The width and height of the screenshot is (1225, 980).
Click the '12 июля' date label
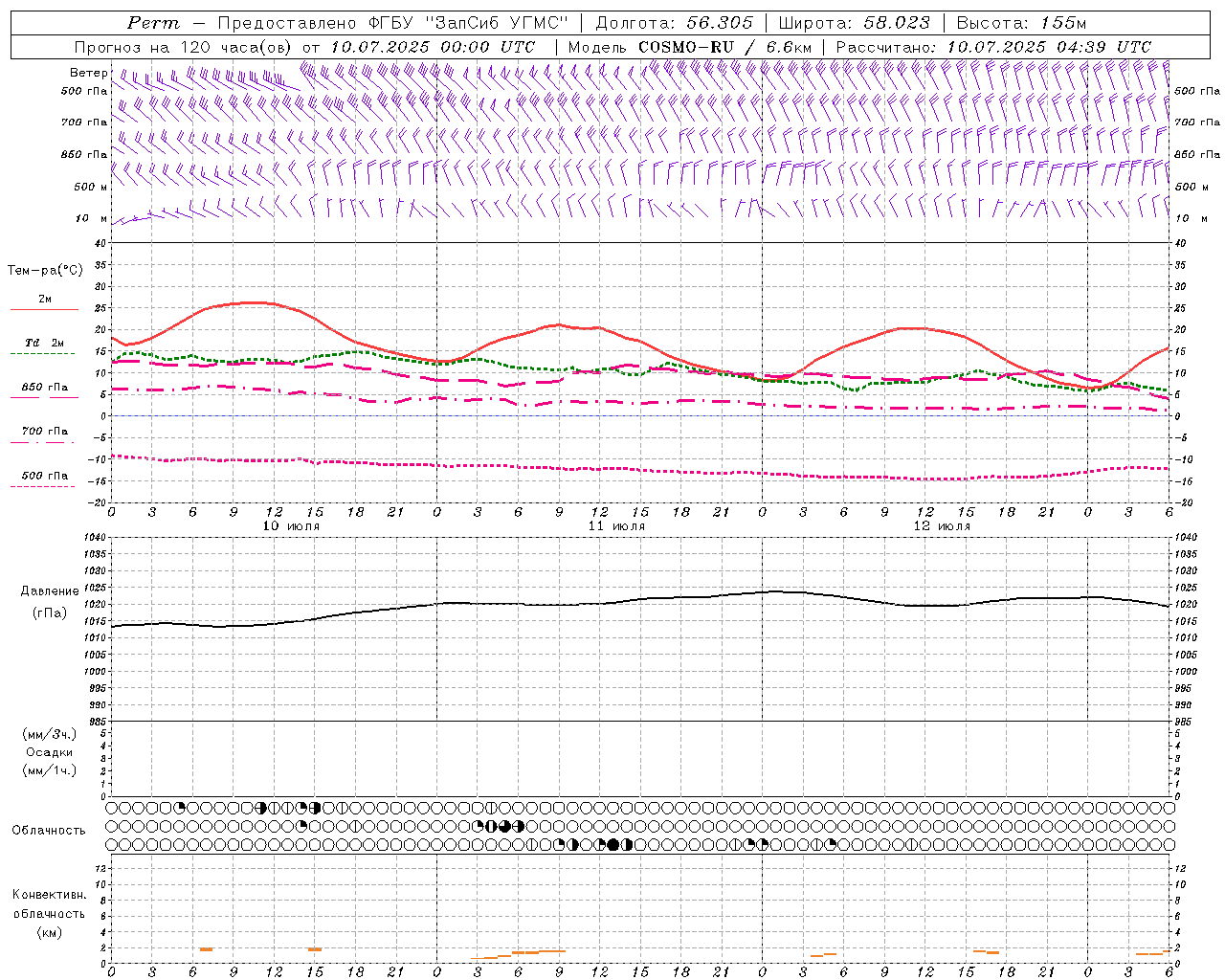(x=942, y=526)
